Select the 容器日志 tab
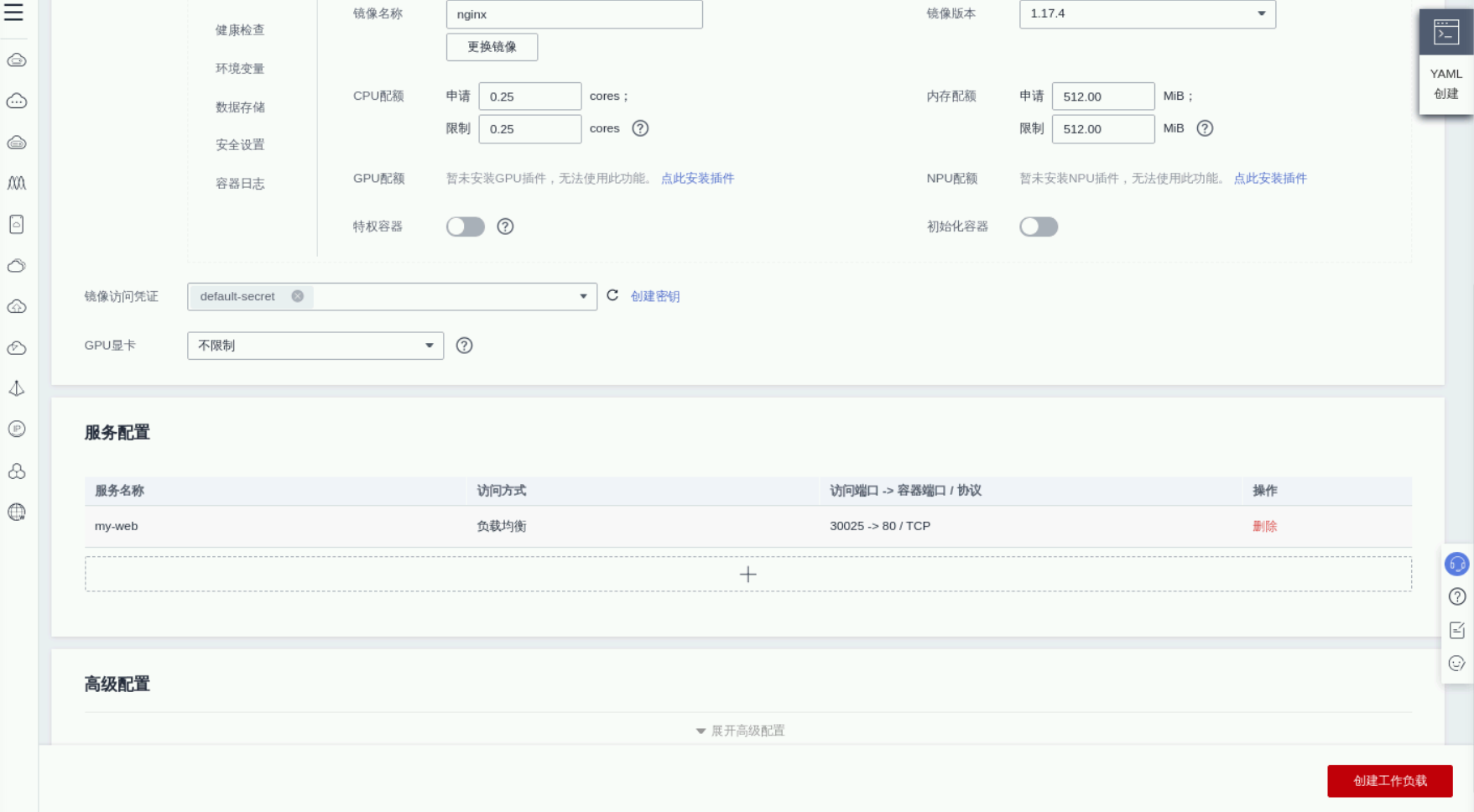1474x812 pixels. pyautogui.click(x=240, y=184)
